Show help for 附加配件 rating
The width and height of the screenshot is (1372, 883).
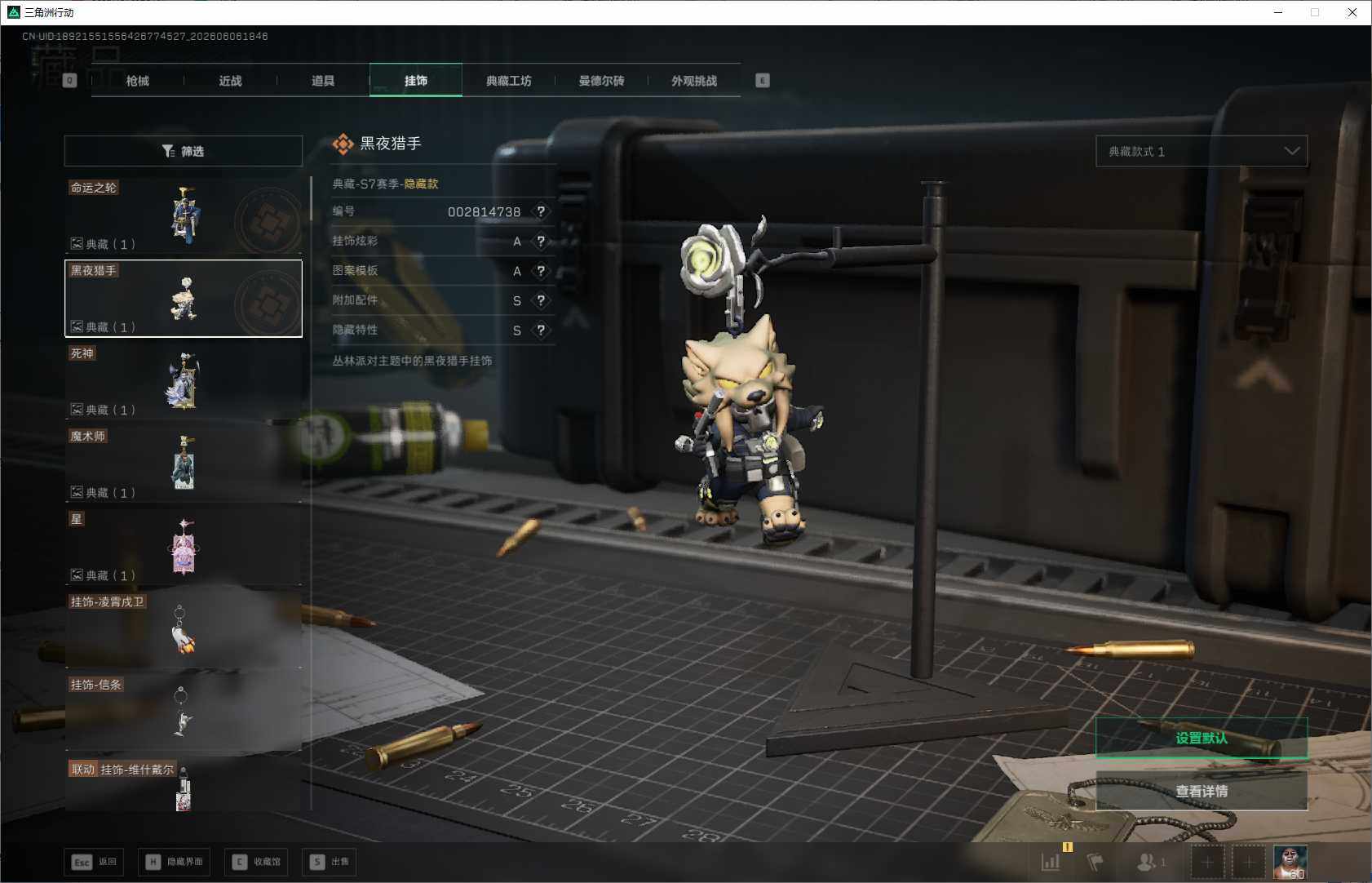click(x=541, y=300)
